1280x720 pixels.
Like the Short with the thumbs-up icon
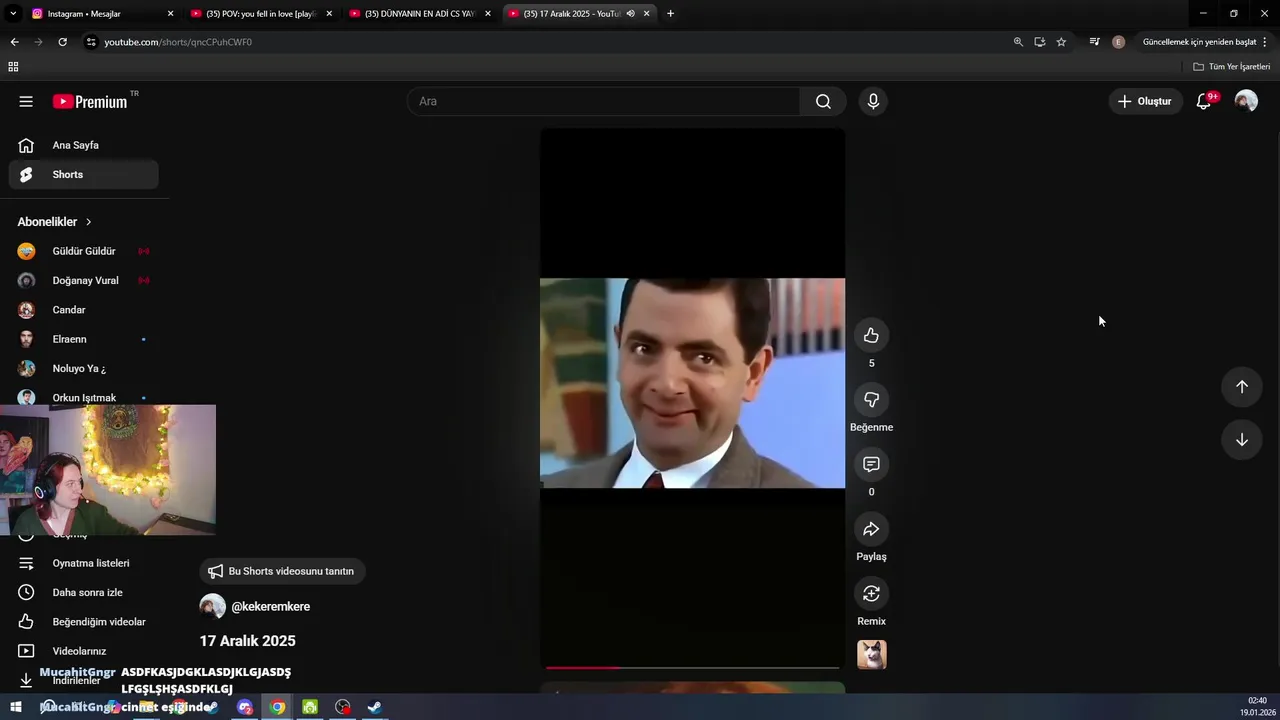(x=871, y=335)
